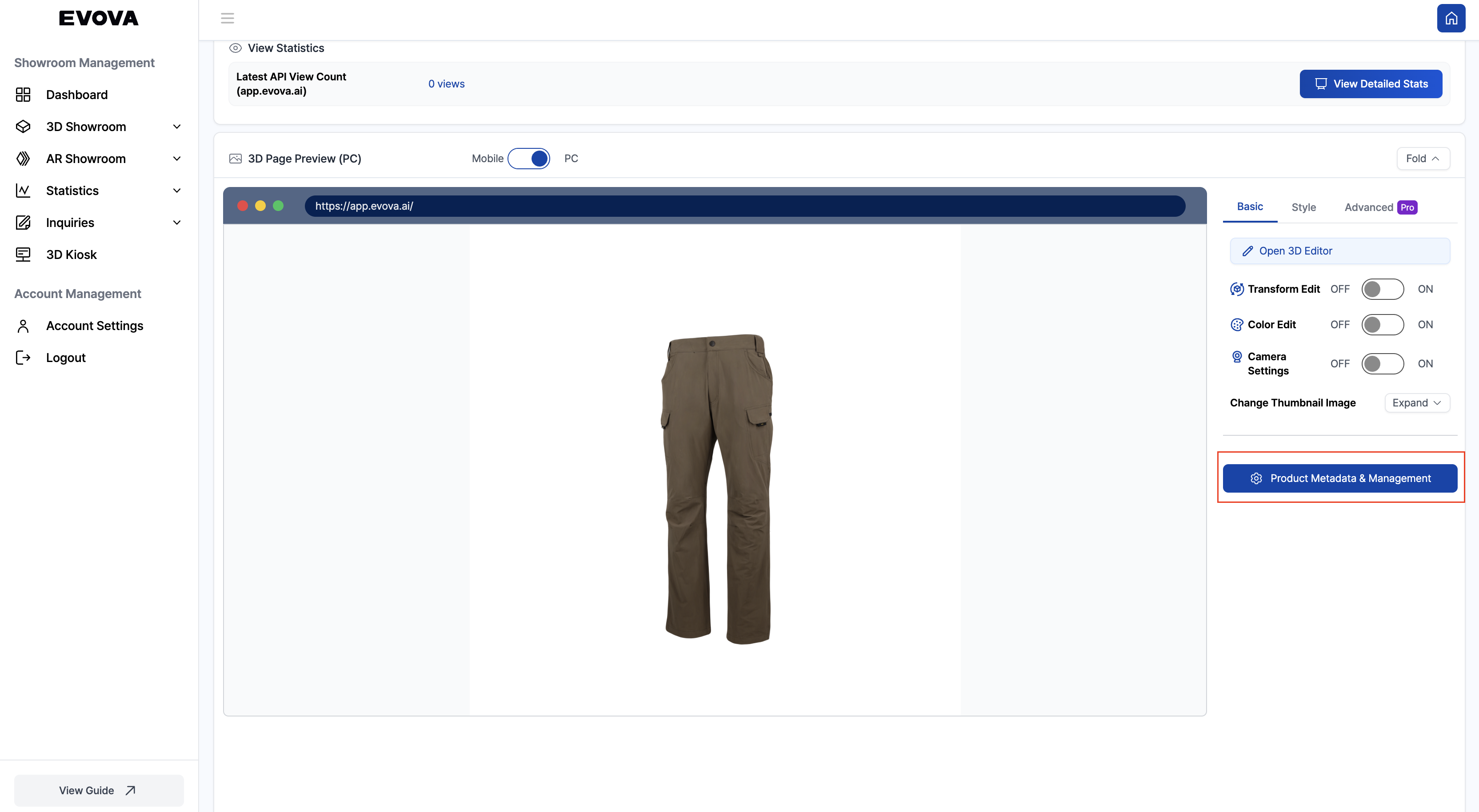Toggle Transform Edit on

point(1383,289)
